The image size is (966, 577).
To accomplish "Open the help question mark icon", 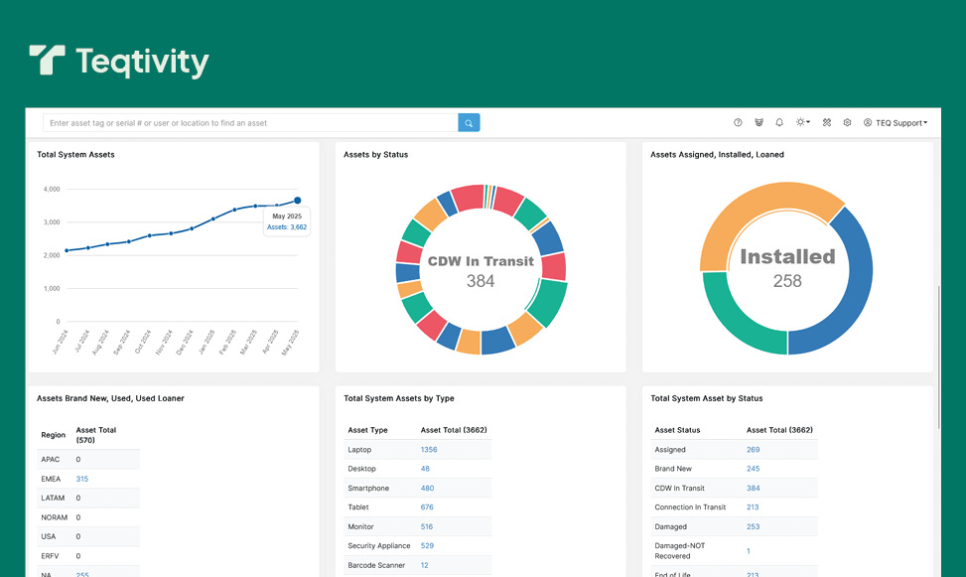I will (738, 123).
